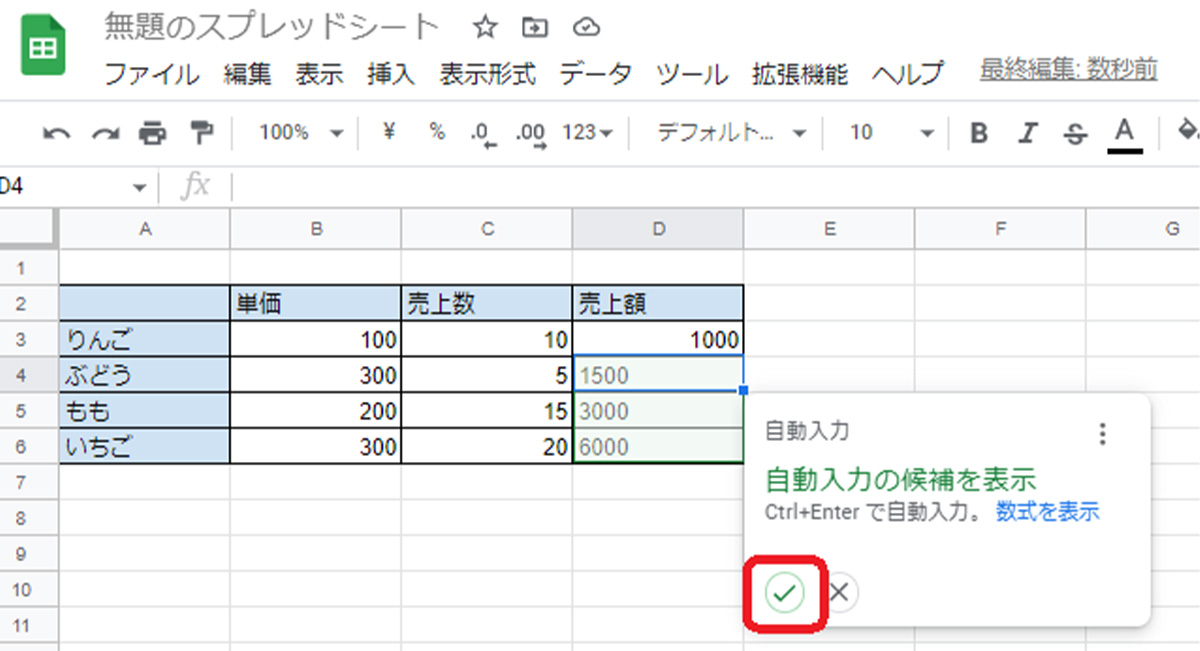Select the 売上額 header cell

click(x=658, y=304)
